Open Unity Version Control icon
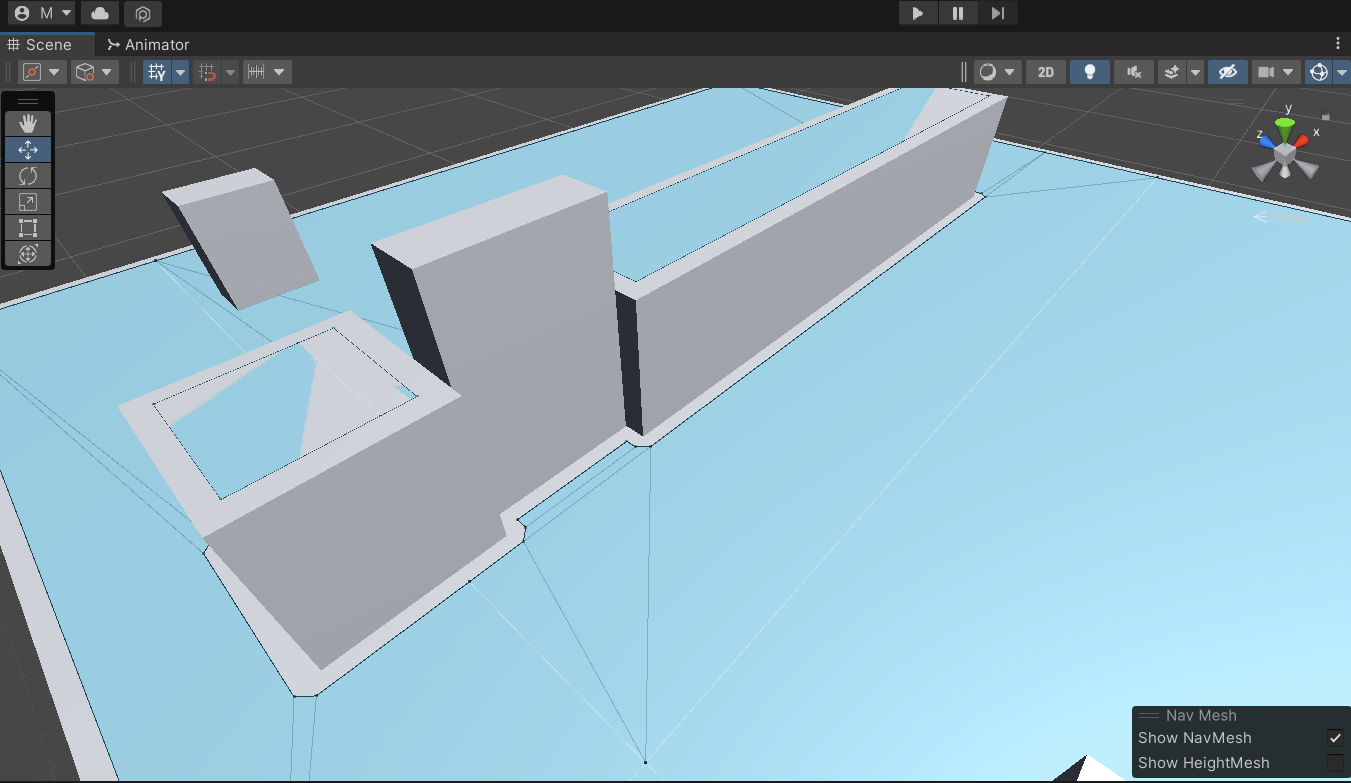Image resolution: width=1351 pixels, height=783 pixels. [143, 13]
